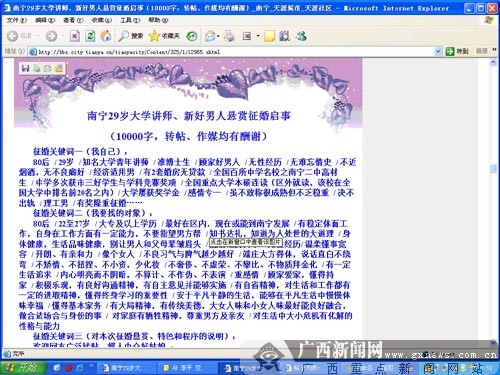This screenshot has width=500, height=375.
Task: Open the 工具 (Tools) menu
Action: point(130,20)
